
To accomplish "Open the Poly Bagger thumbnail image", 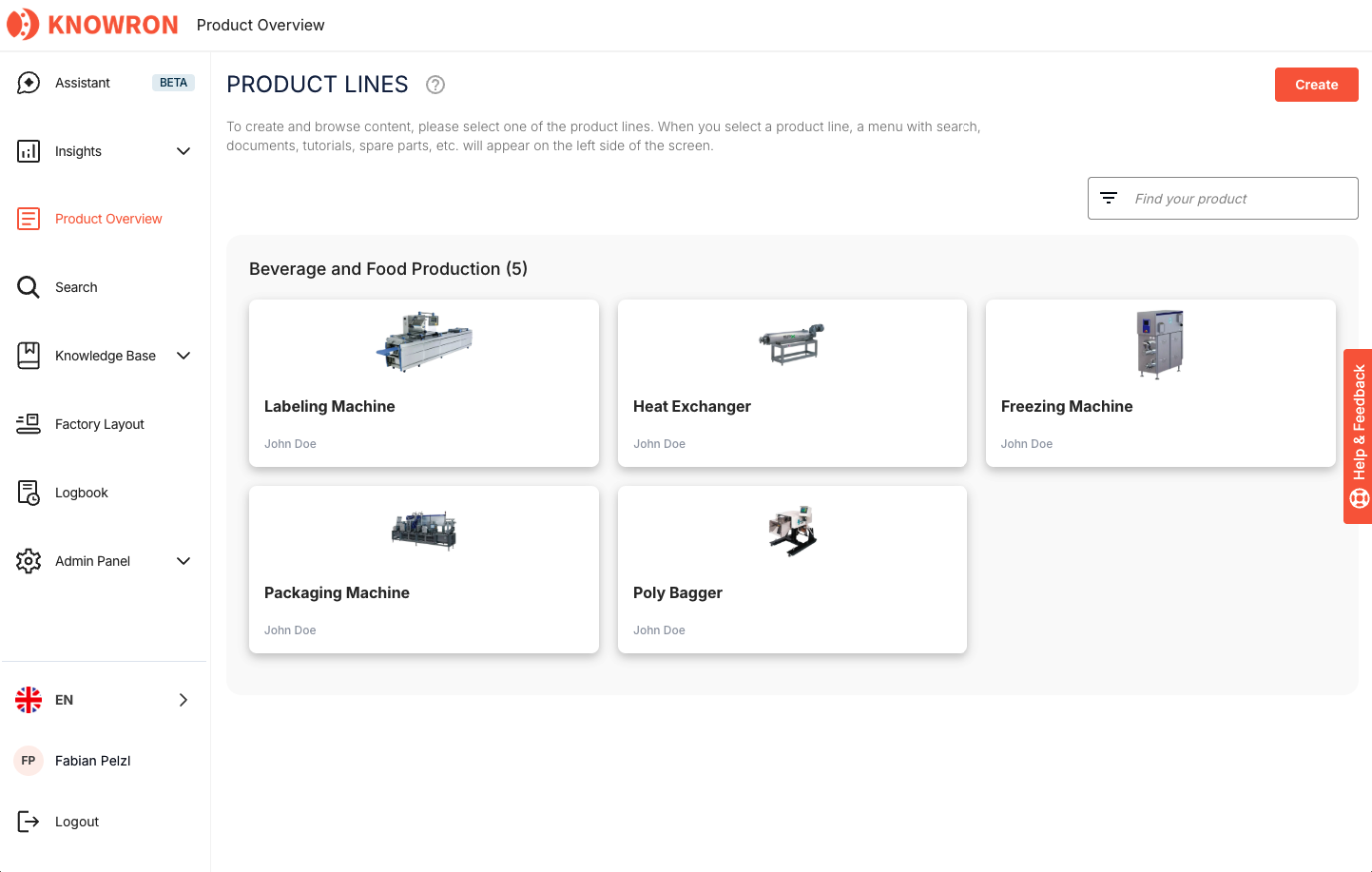I will pyautogui.click(x=792, y=530).
